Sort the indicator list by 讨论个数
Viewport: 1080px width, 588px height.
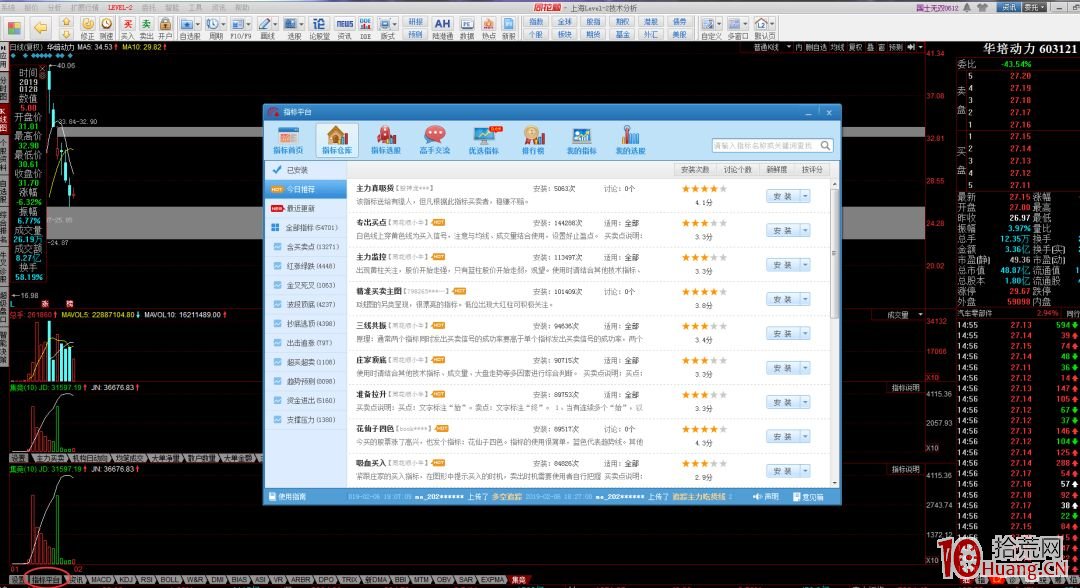pos(737,169)
